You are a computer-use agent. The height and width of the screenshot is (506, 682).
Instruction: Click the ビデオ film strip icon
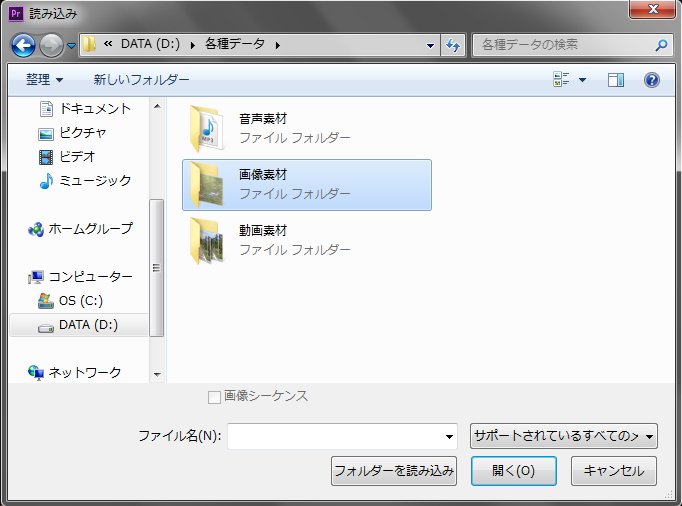[x=46, y=157]
